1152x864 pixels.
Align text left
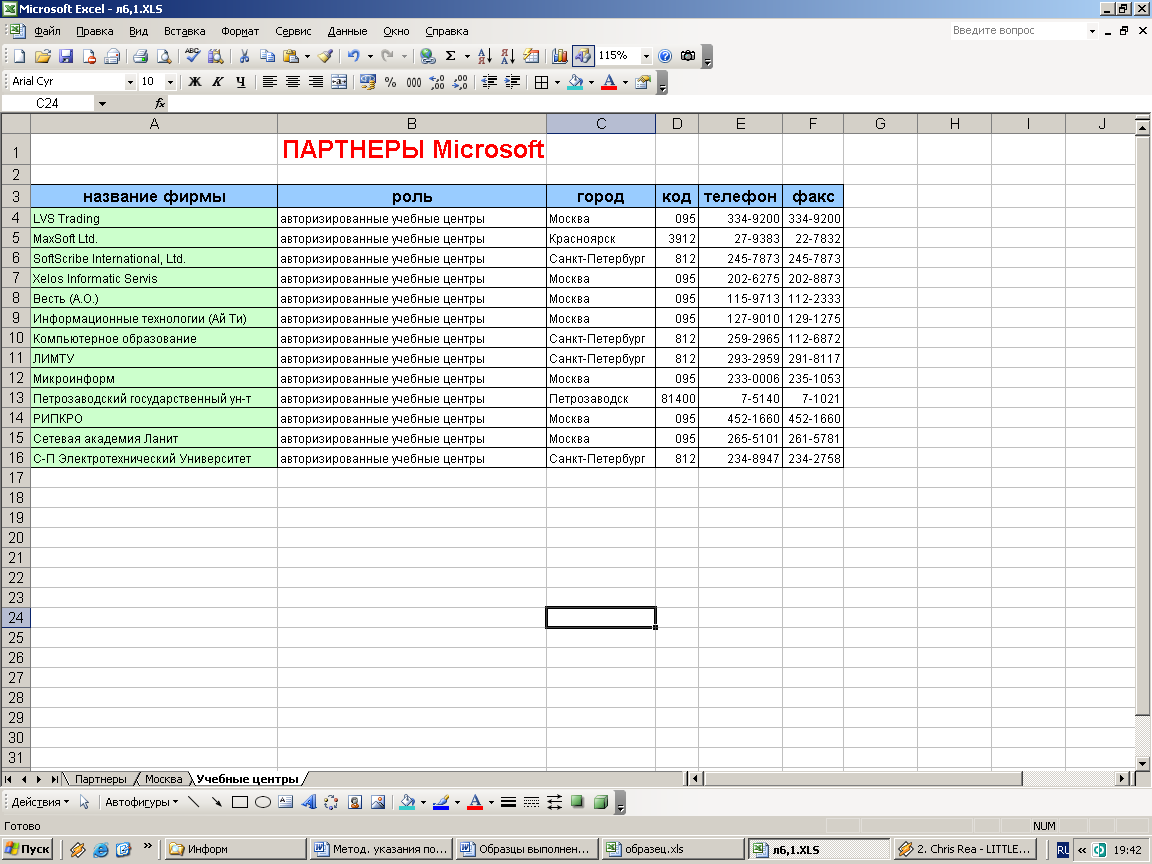(270, 82)
